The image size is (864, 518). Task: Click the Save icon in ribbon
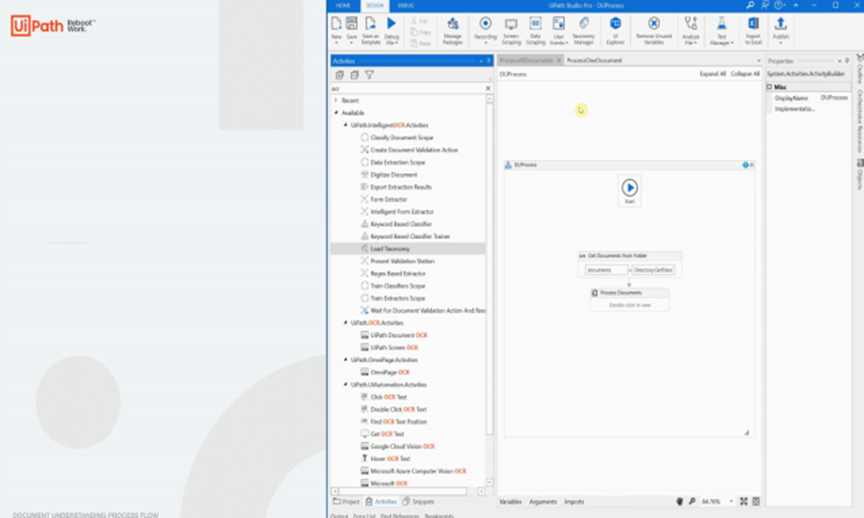point(352,24)
